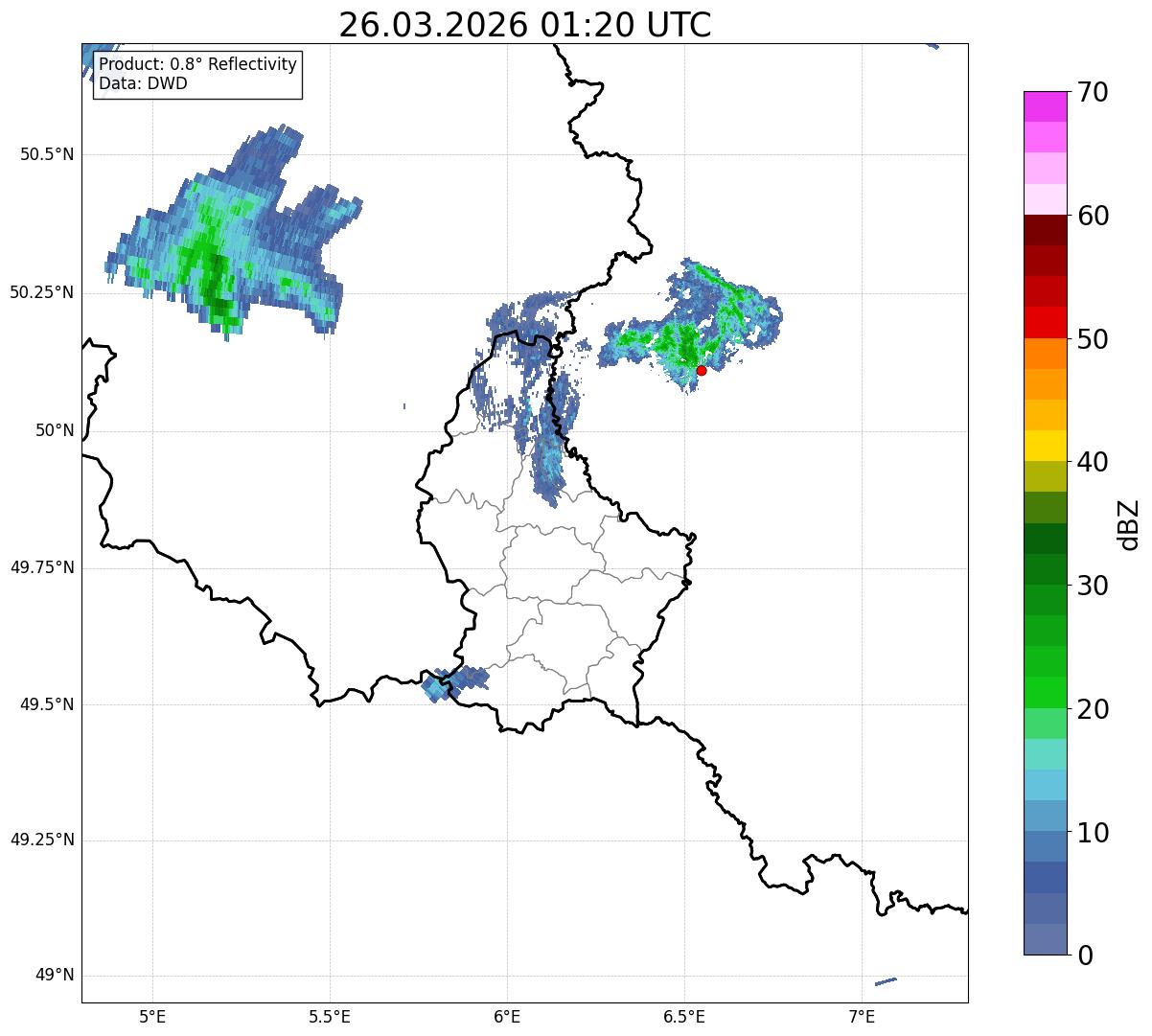The height and width of the screenshot is (1036, 1152).
Task: Click the 5°E longitude label
Action: [x=152, y=1017]
